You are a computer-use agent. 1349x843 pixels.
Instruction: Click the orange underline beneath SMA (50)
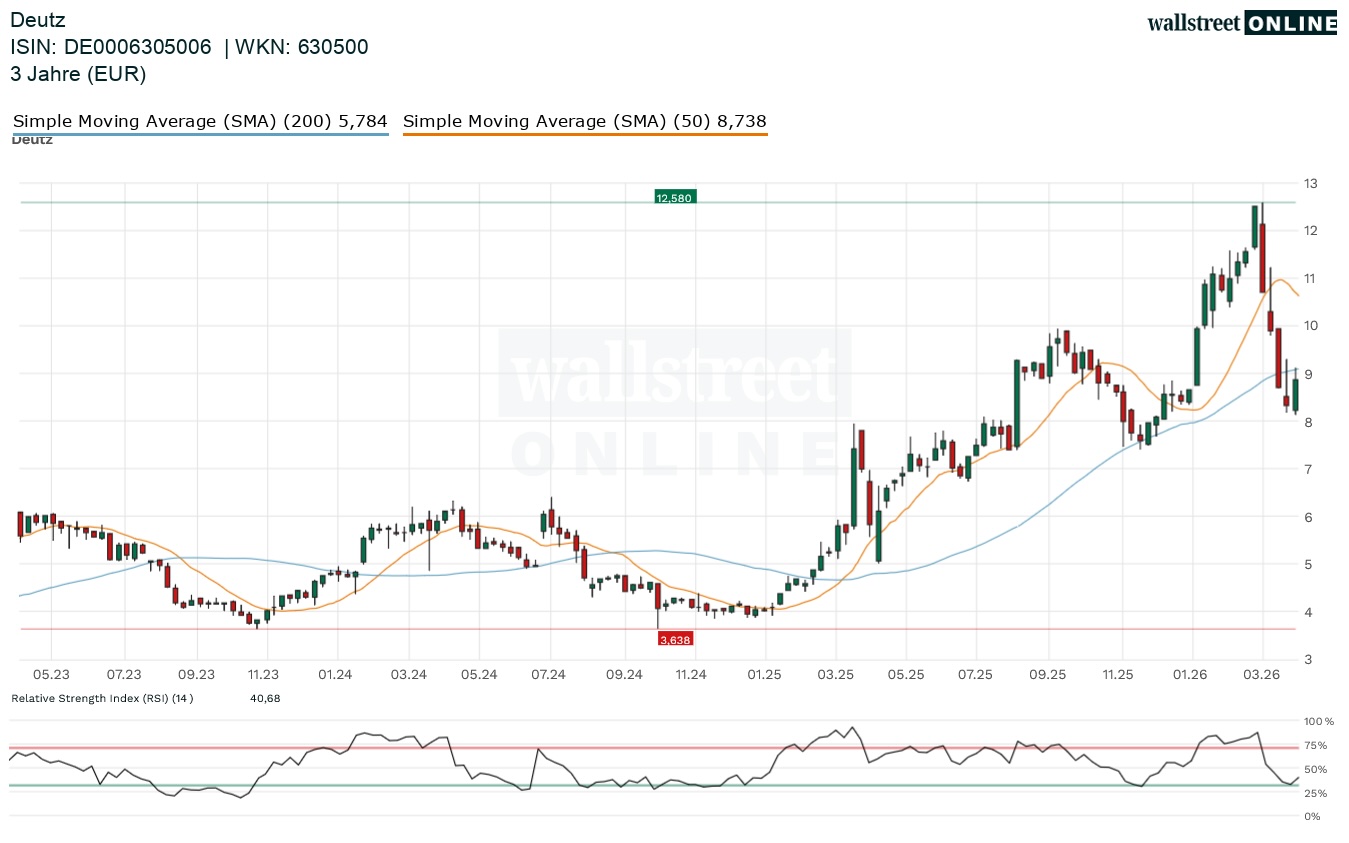click(584, 134)
